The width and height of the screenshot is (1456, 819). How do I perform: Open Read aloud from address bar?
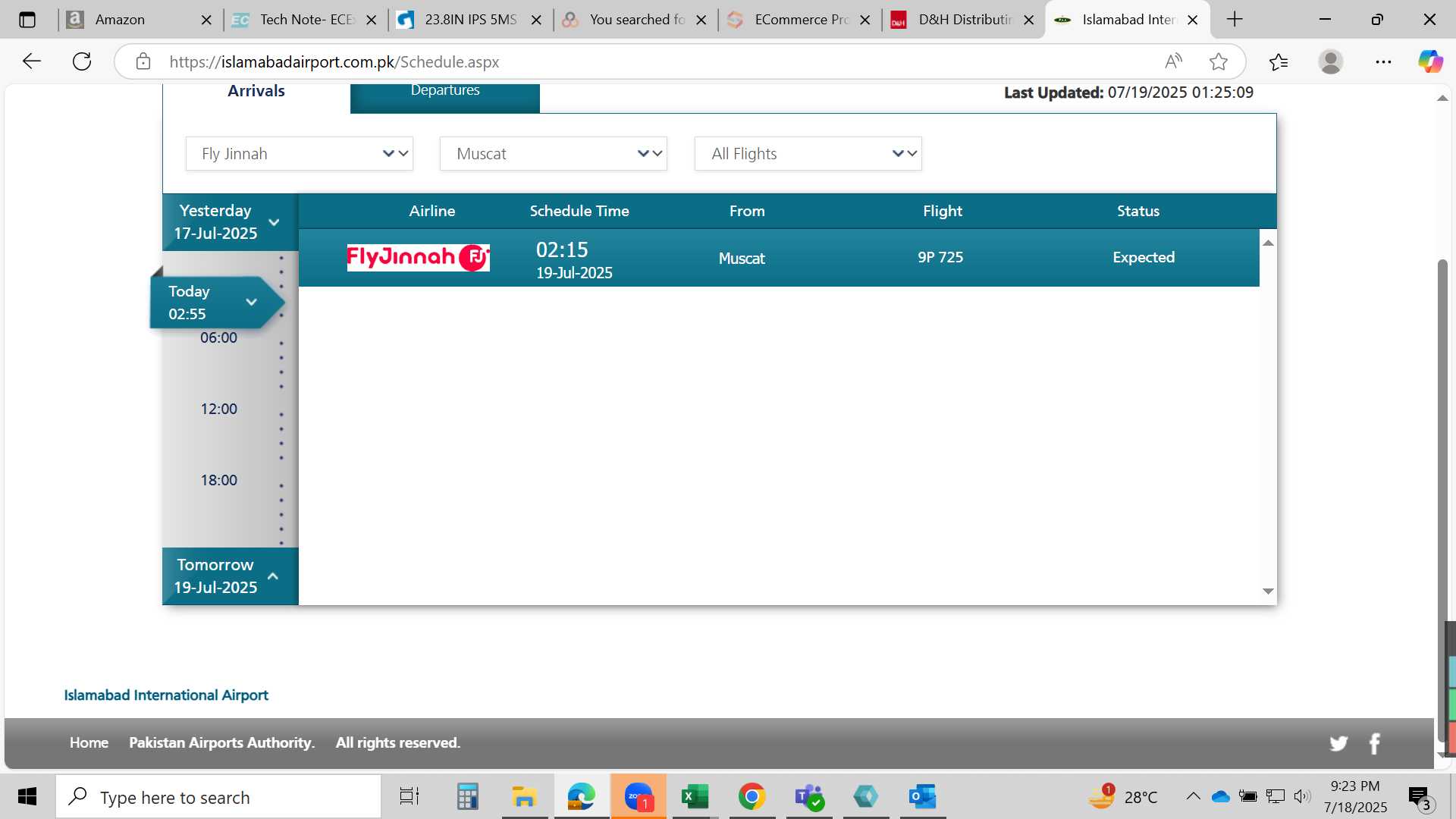coord(1173,61)
